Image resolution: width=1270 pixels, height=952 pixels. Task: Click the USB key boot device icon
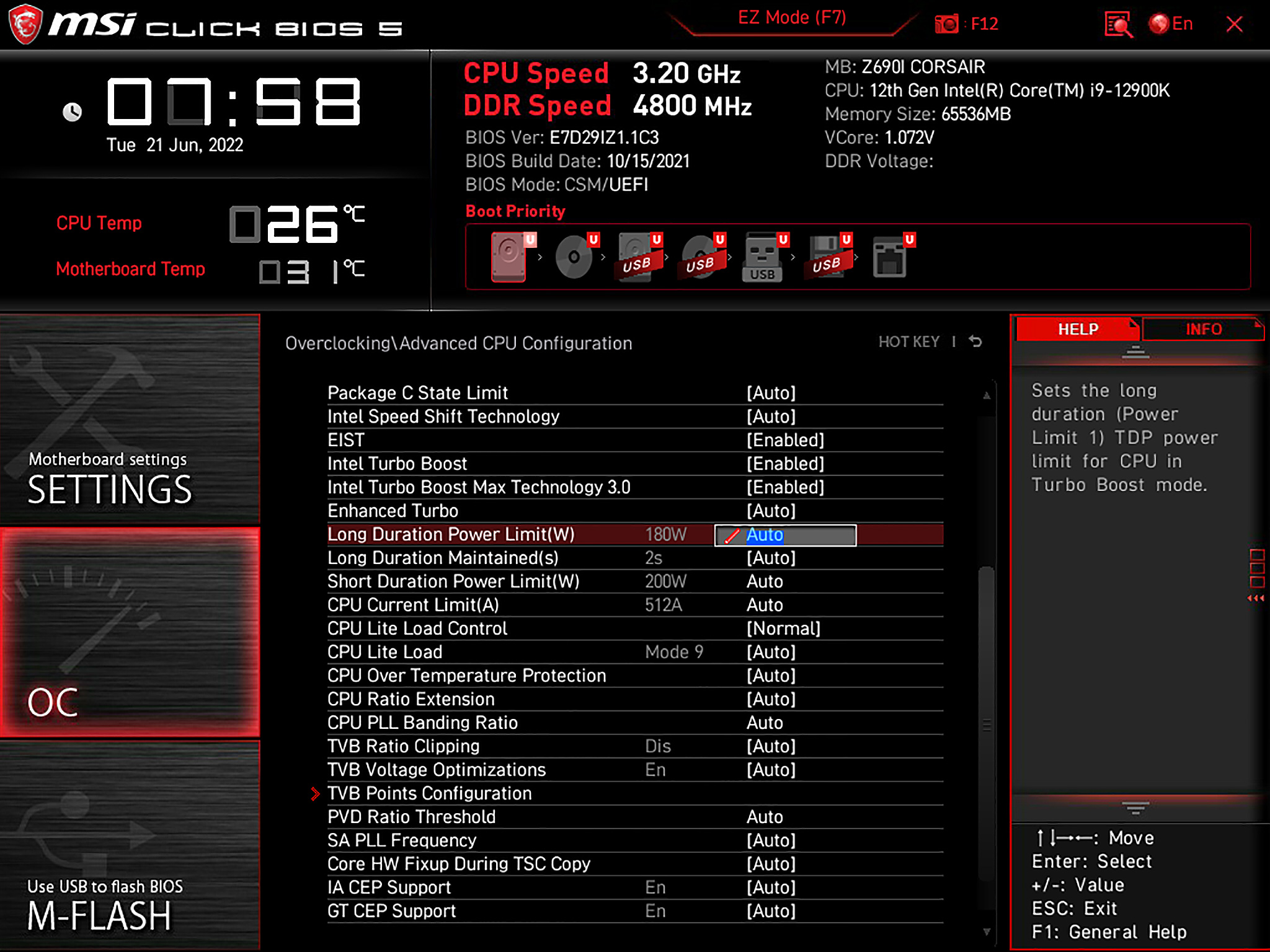click(x=763, y=257)
